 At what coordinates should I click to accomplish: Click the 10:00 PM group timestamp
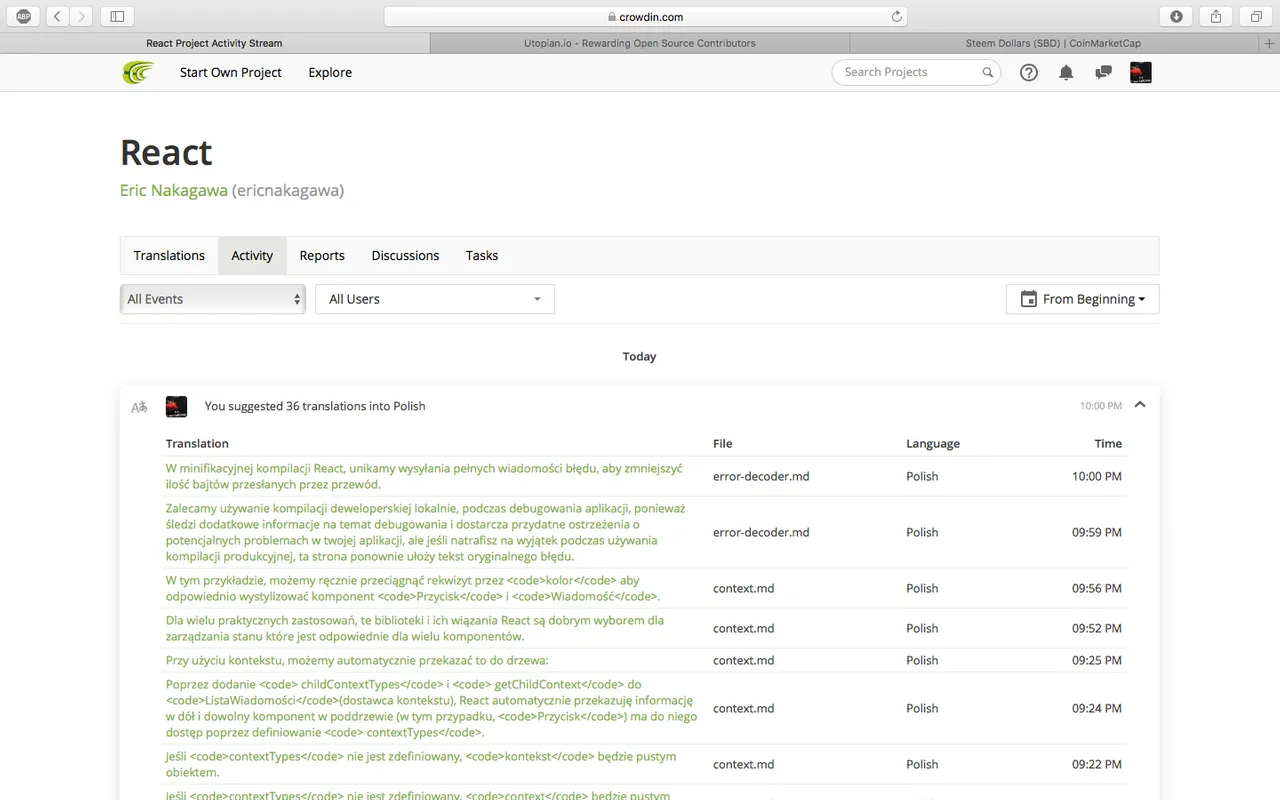click(1101, 406)
